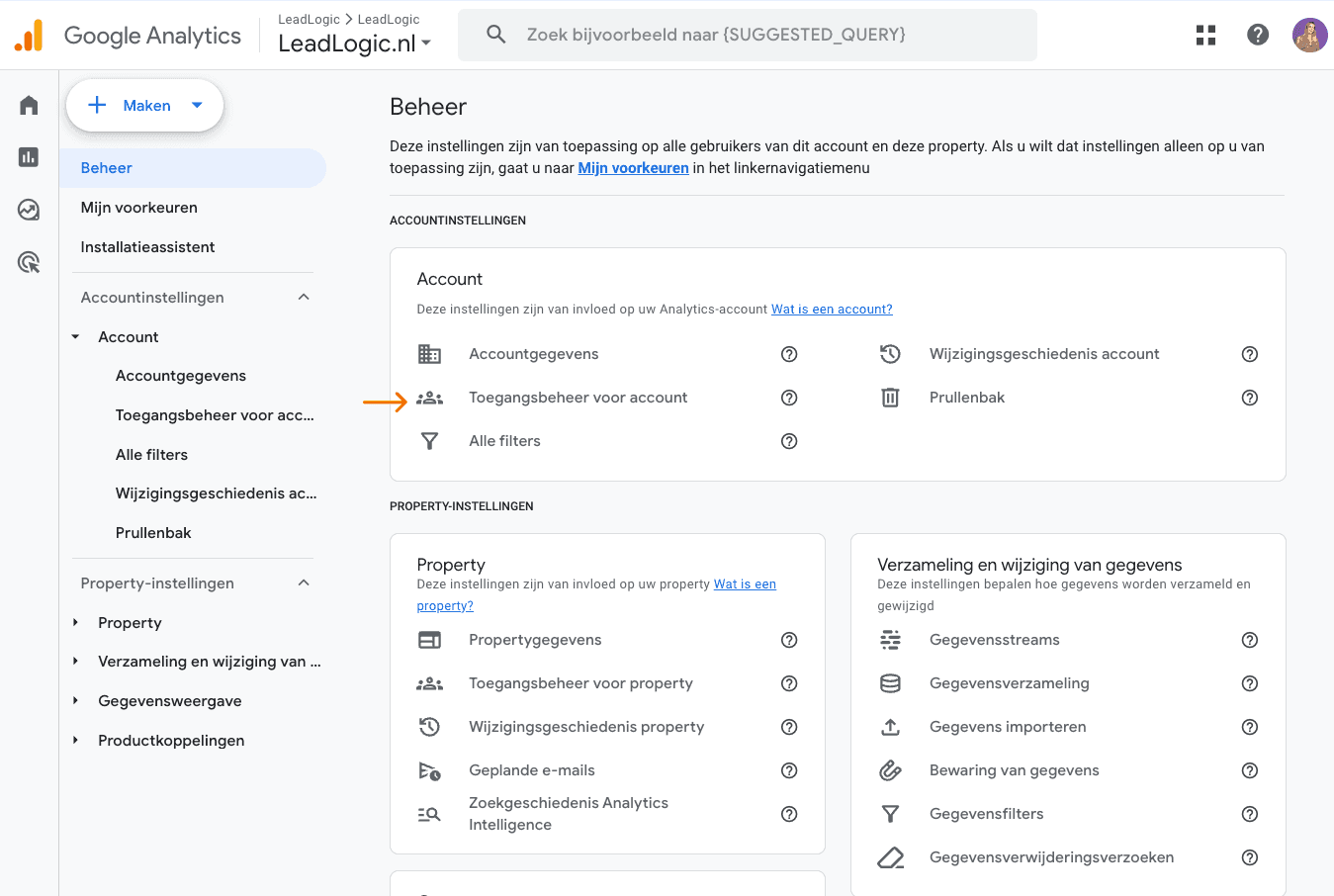Open the Google apps grid icon

click(x=1205, y=35)
